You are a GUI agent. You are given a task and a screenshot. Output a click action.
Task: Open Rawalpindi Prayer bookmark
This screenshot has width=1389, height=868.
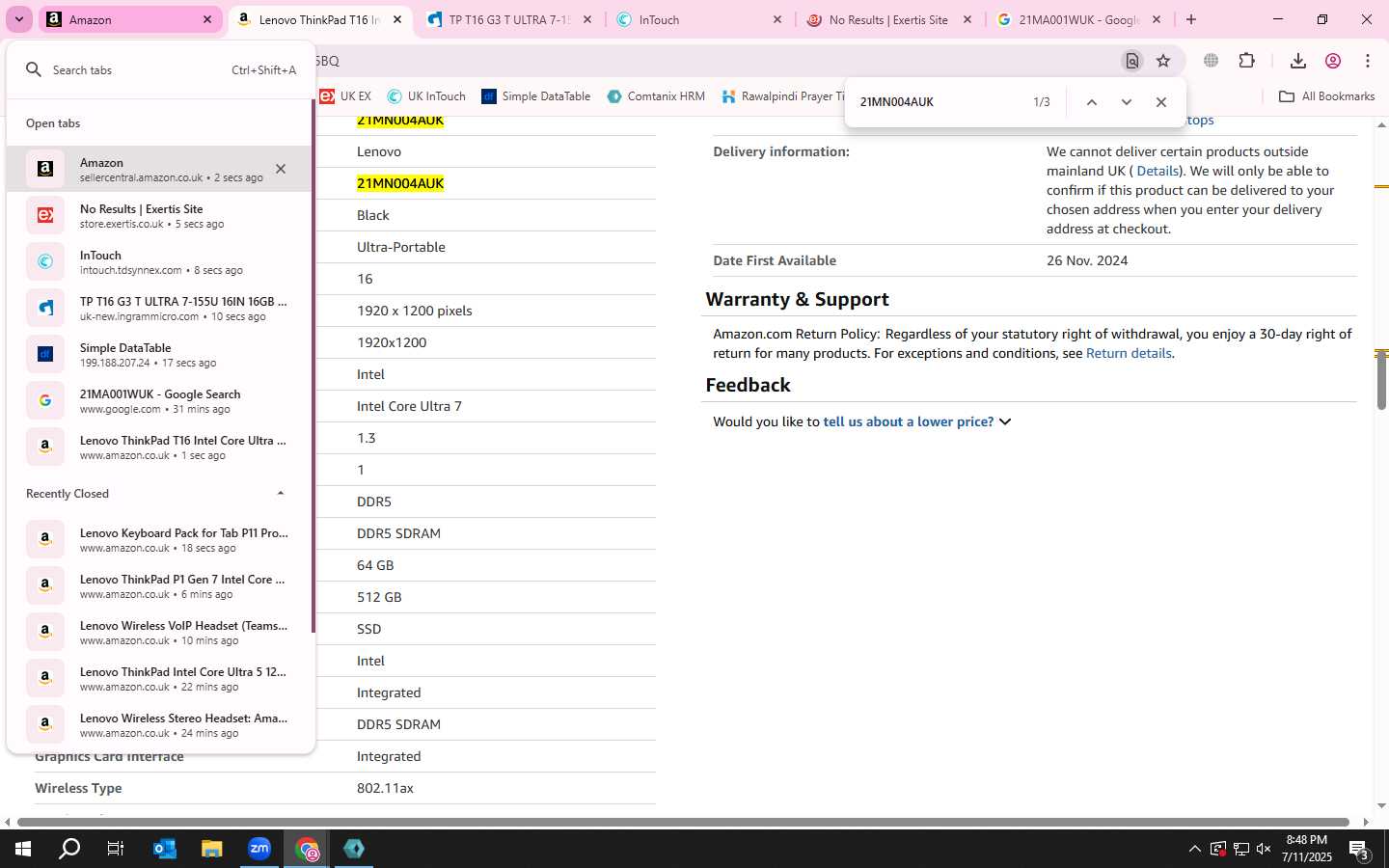[783, 96]
